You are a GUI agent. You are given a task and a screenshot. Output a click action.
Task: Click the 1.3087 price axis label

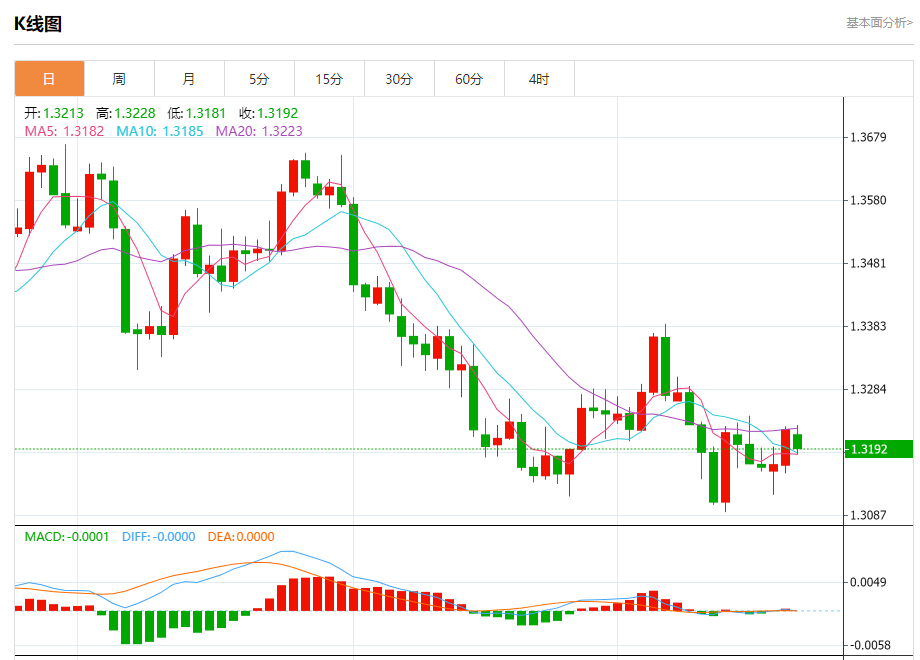868,515
